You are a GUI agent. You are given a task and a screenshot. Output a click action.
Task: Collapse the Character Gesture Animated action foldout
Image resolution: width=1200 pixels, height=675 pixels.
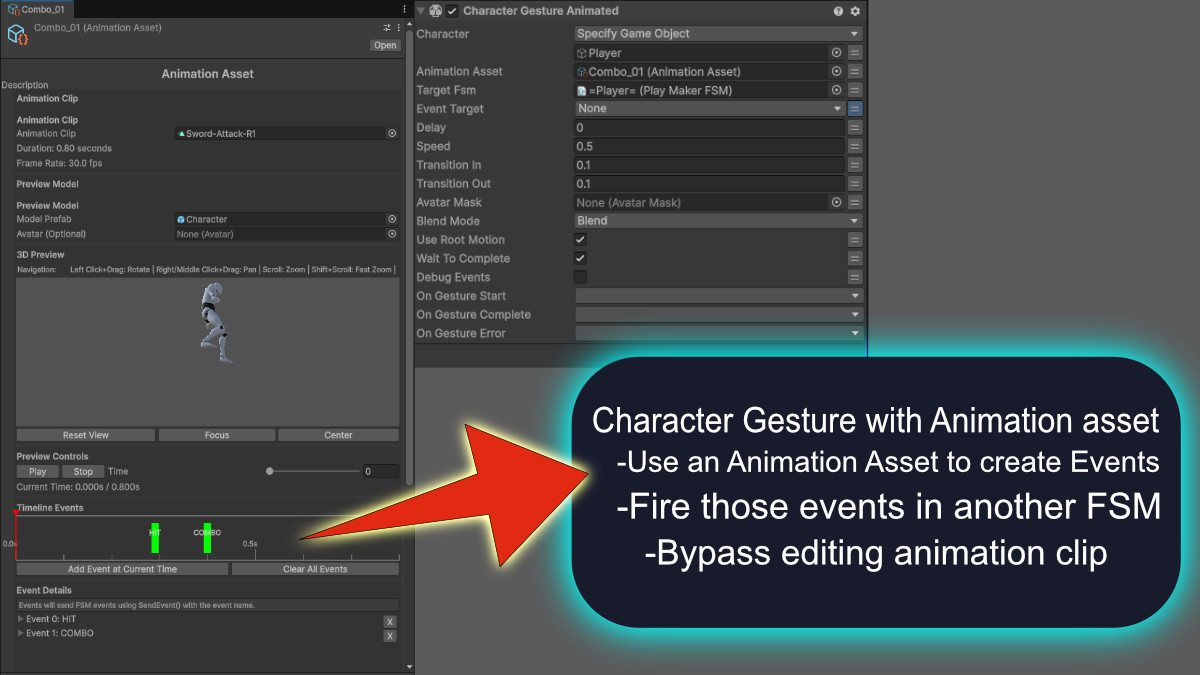tap(421, 11)
